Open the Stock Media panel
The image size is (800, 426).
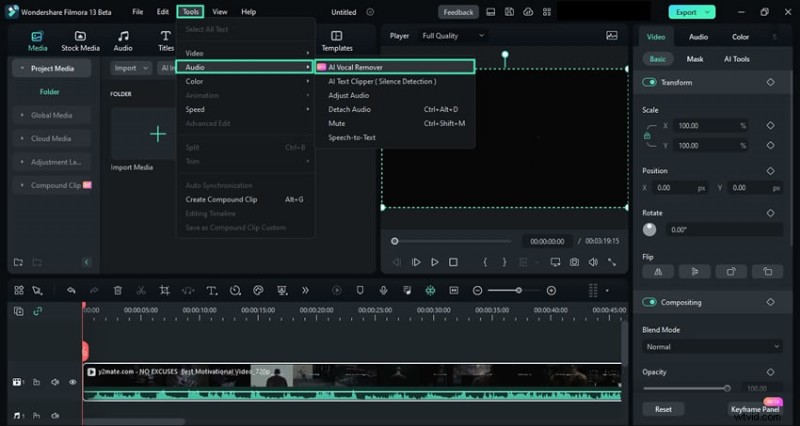coord(80,40)
